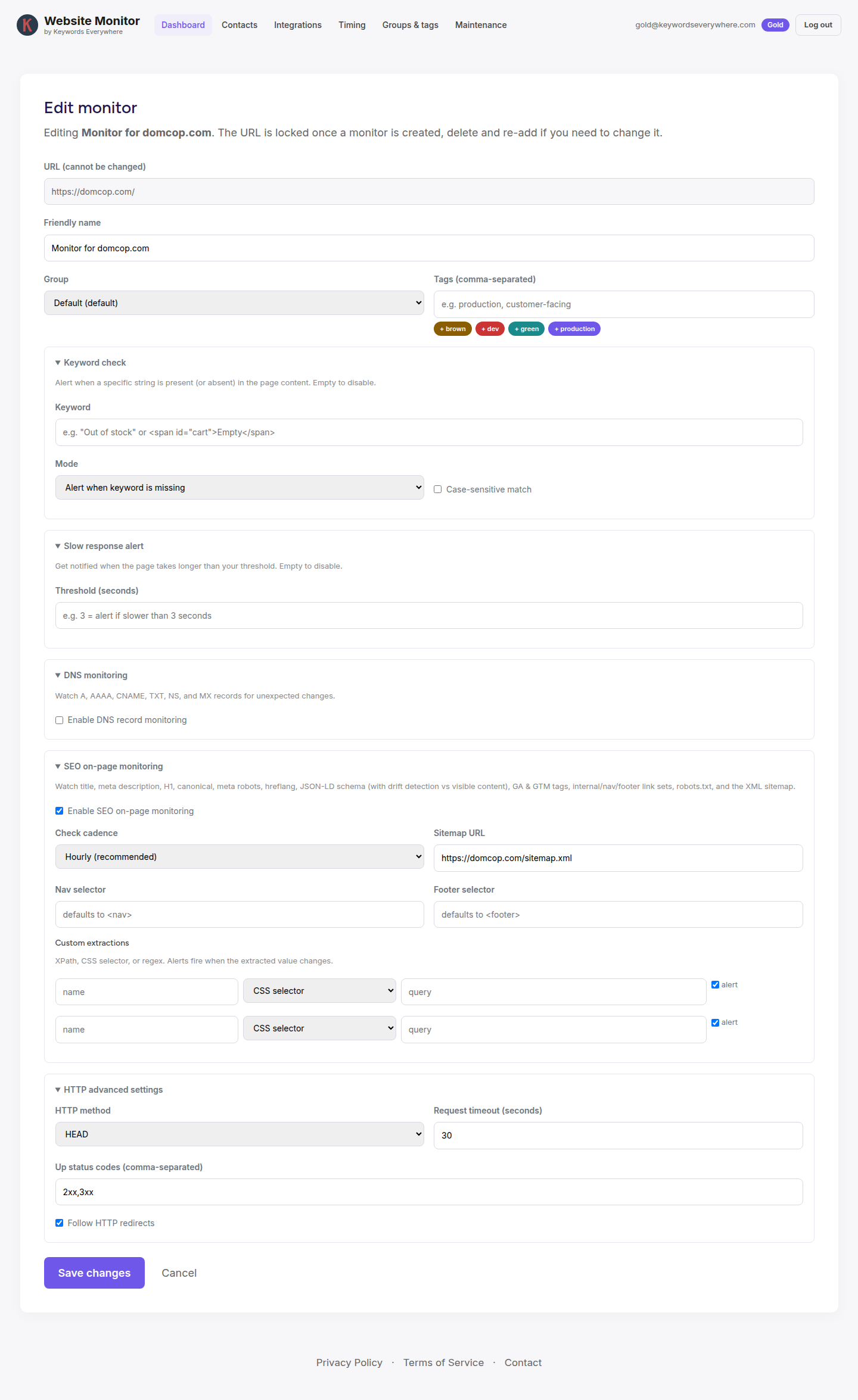Navigate to Maintenance page

481,25
